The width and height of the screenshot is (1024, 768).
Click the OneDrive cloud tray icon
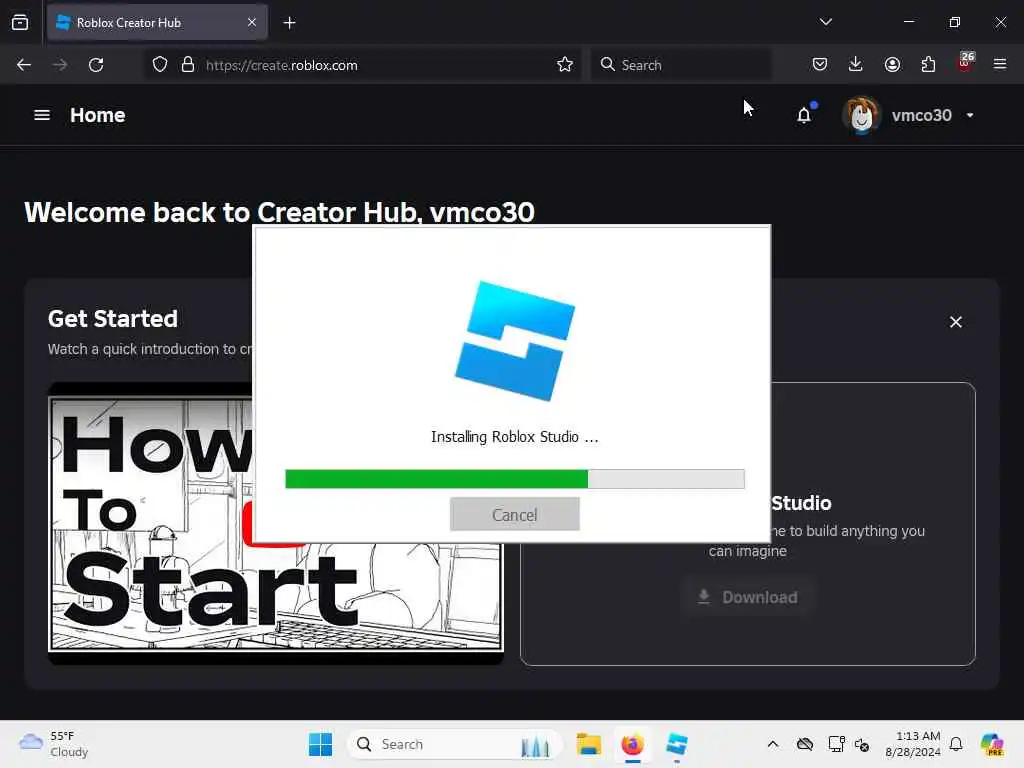tap(805, 744)
